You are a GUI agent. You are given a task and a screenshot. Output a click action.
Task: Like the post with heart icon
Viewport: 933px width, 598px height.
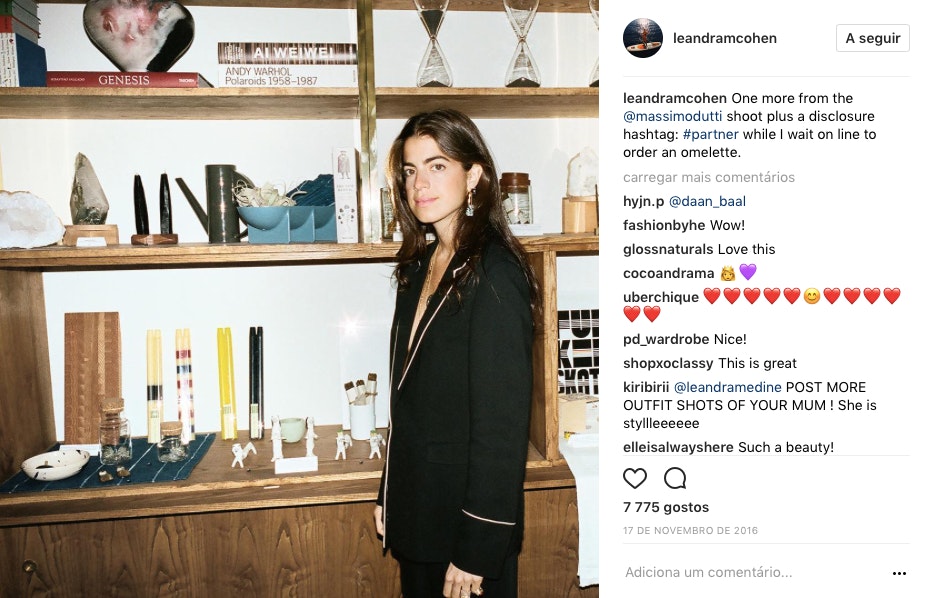coord(634,478)
